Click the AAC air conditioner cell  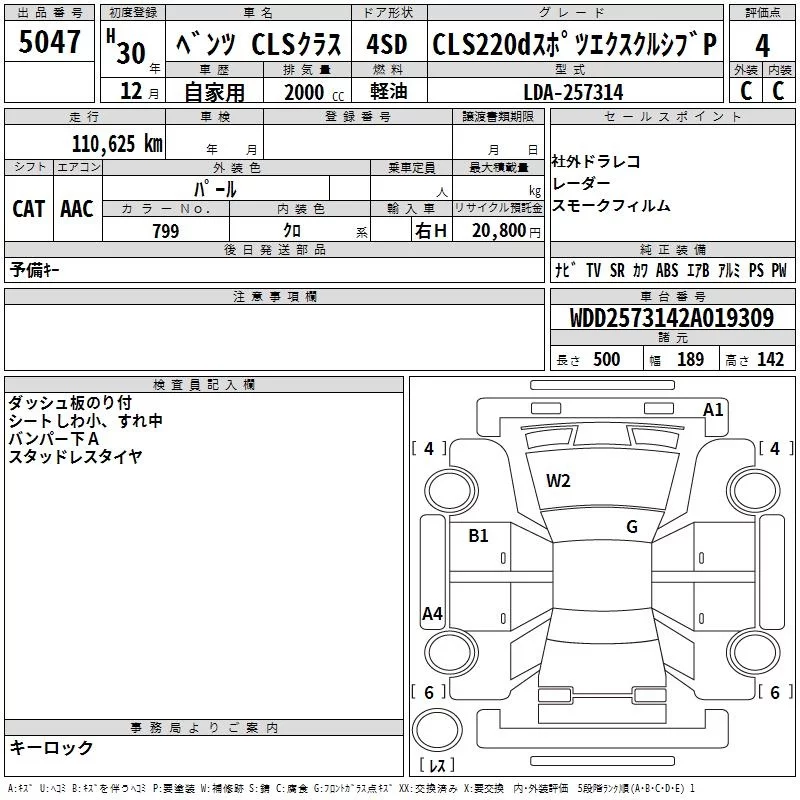(x=77, y=209)
